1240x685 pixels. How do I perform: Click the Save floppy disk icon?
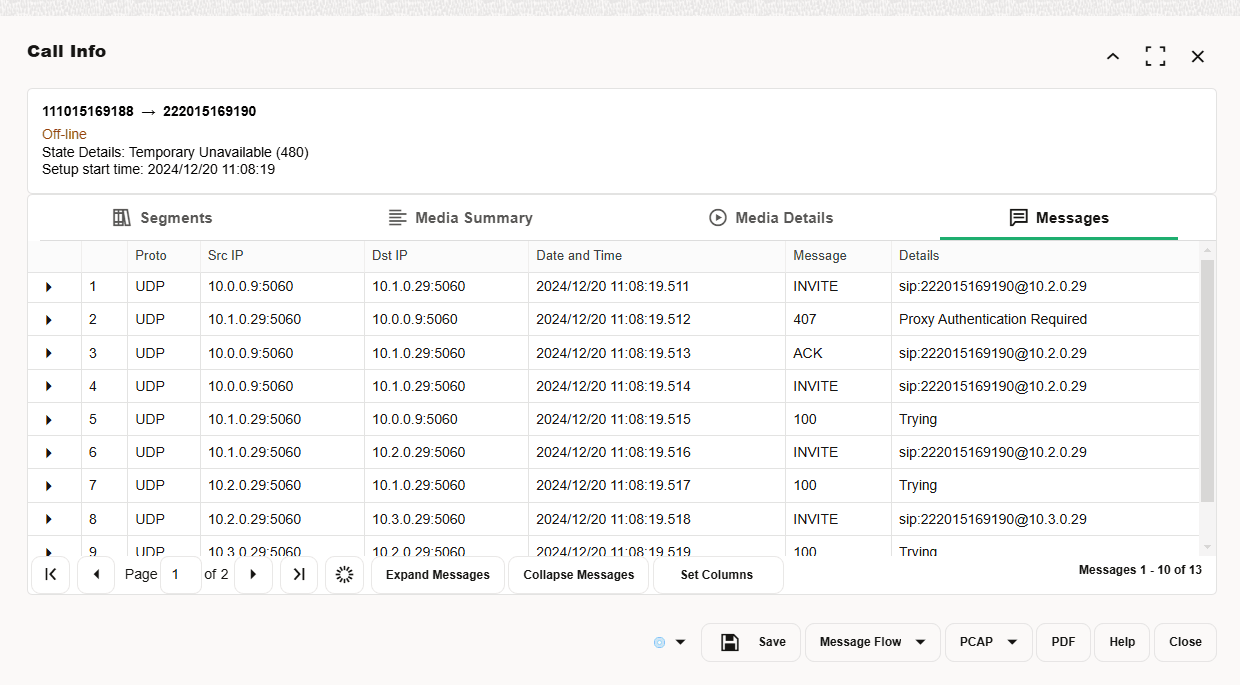pyautogui.click(x=729, y=642)
